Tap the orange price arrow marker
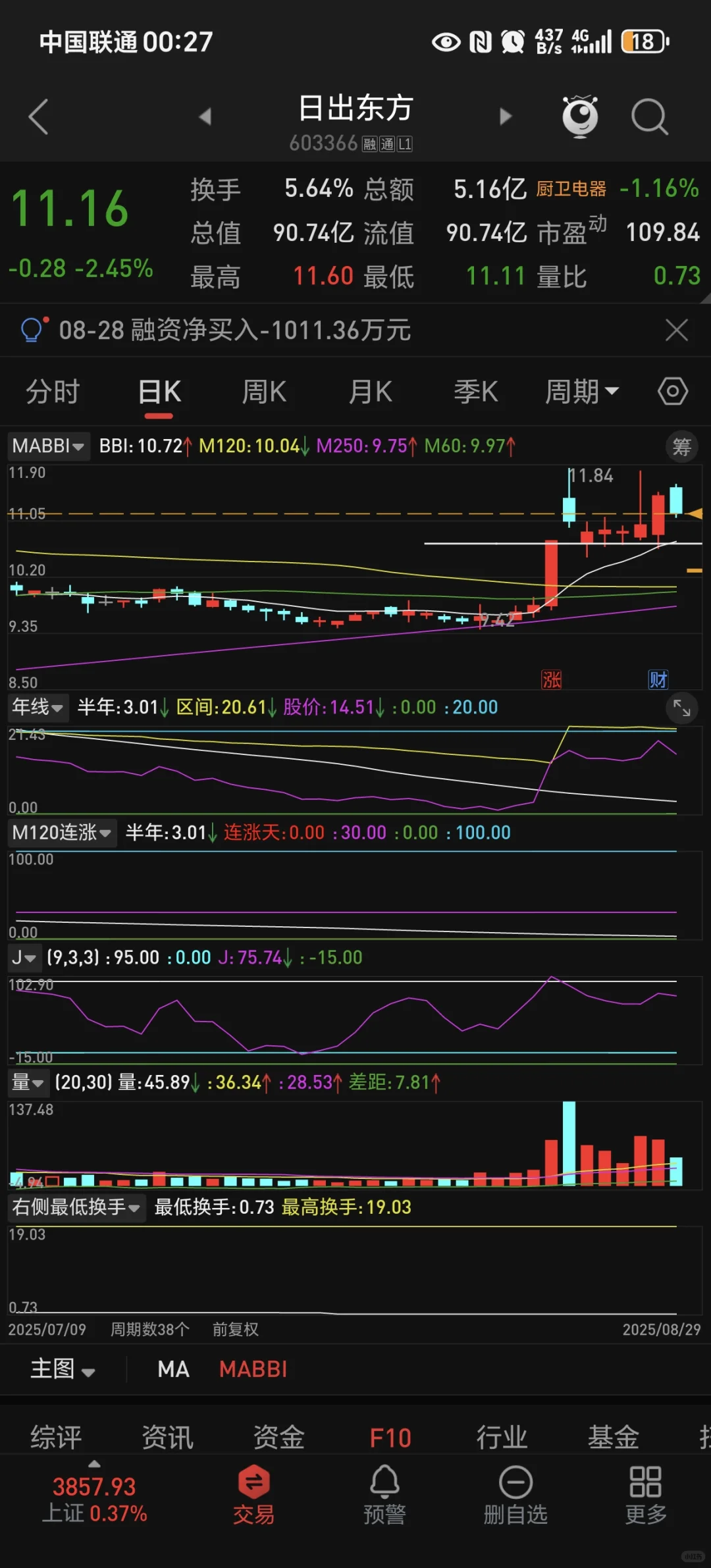This screenshot has height=1568, width=711. (694, 513)
